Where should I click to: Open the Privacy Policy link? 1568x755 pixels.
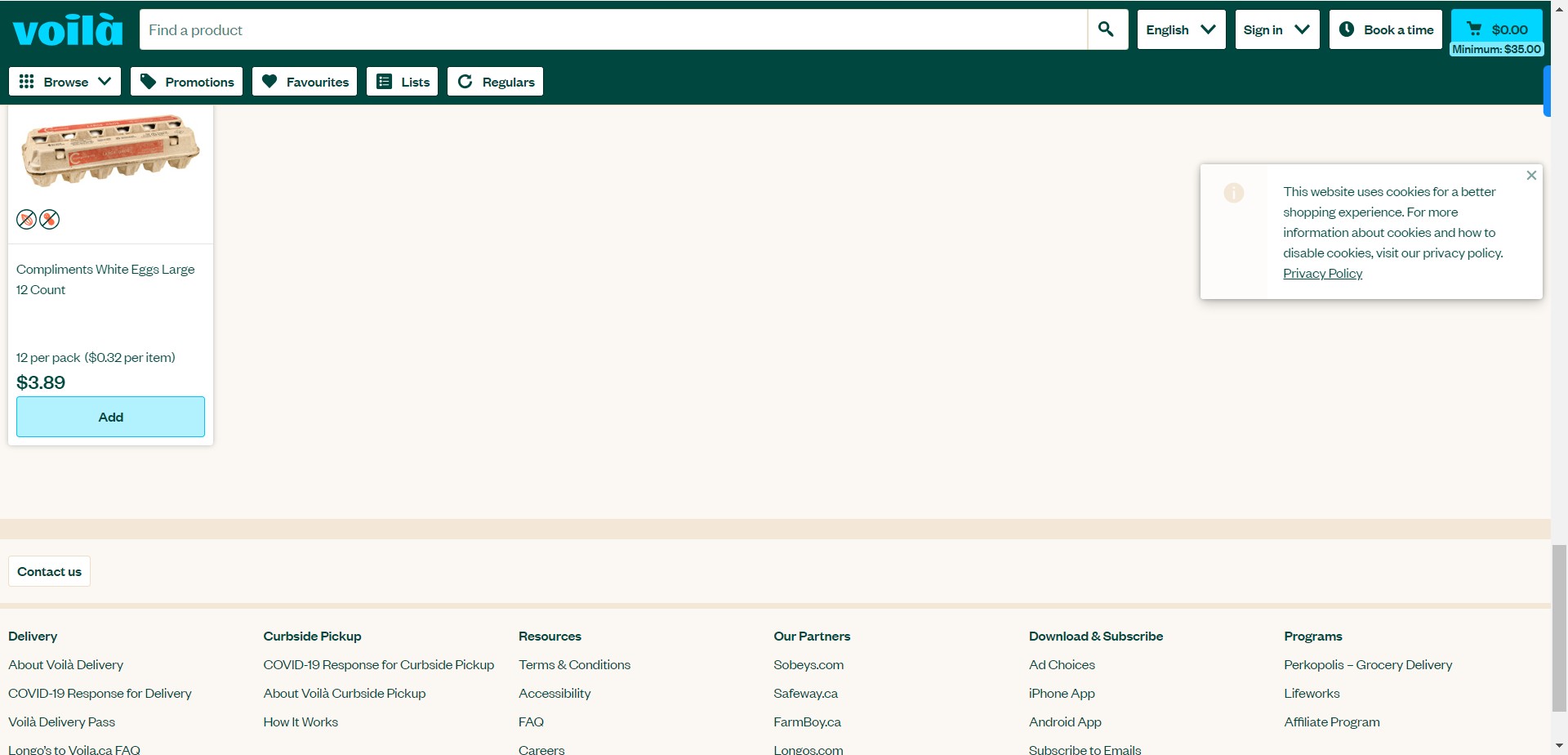(1322, 274)
